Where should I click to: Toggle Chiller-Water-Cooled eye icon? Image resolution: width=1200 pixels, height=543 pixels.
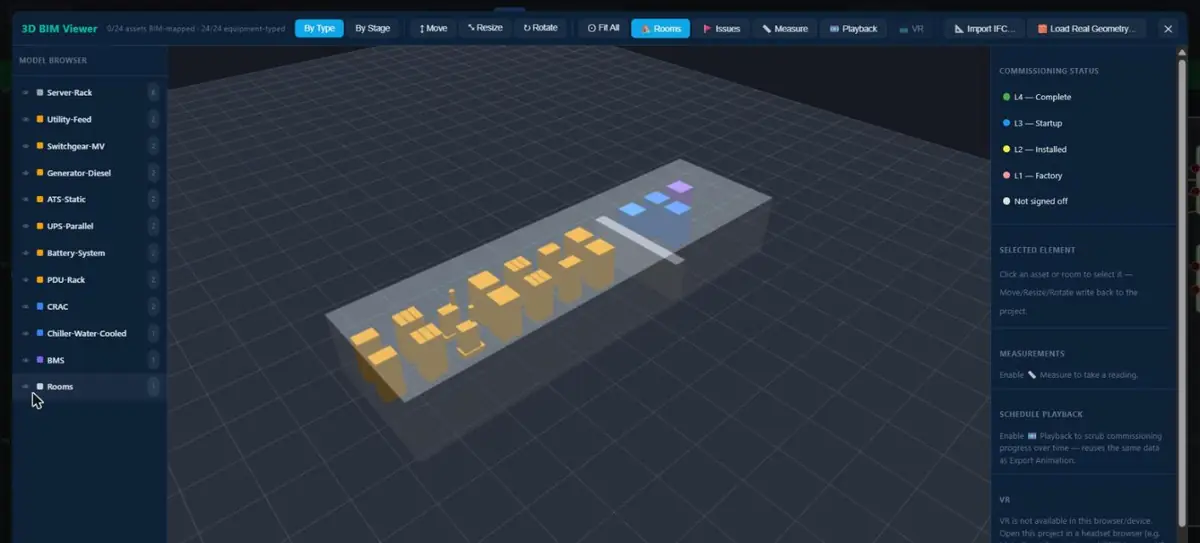click(x=26, y=333)
